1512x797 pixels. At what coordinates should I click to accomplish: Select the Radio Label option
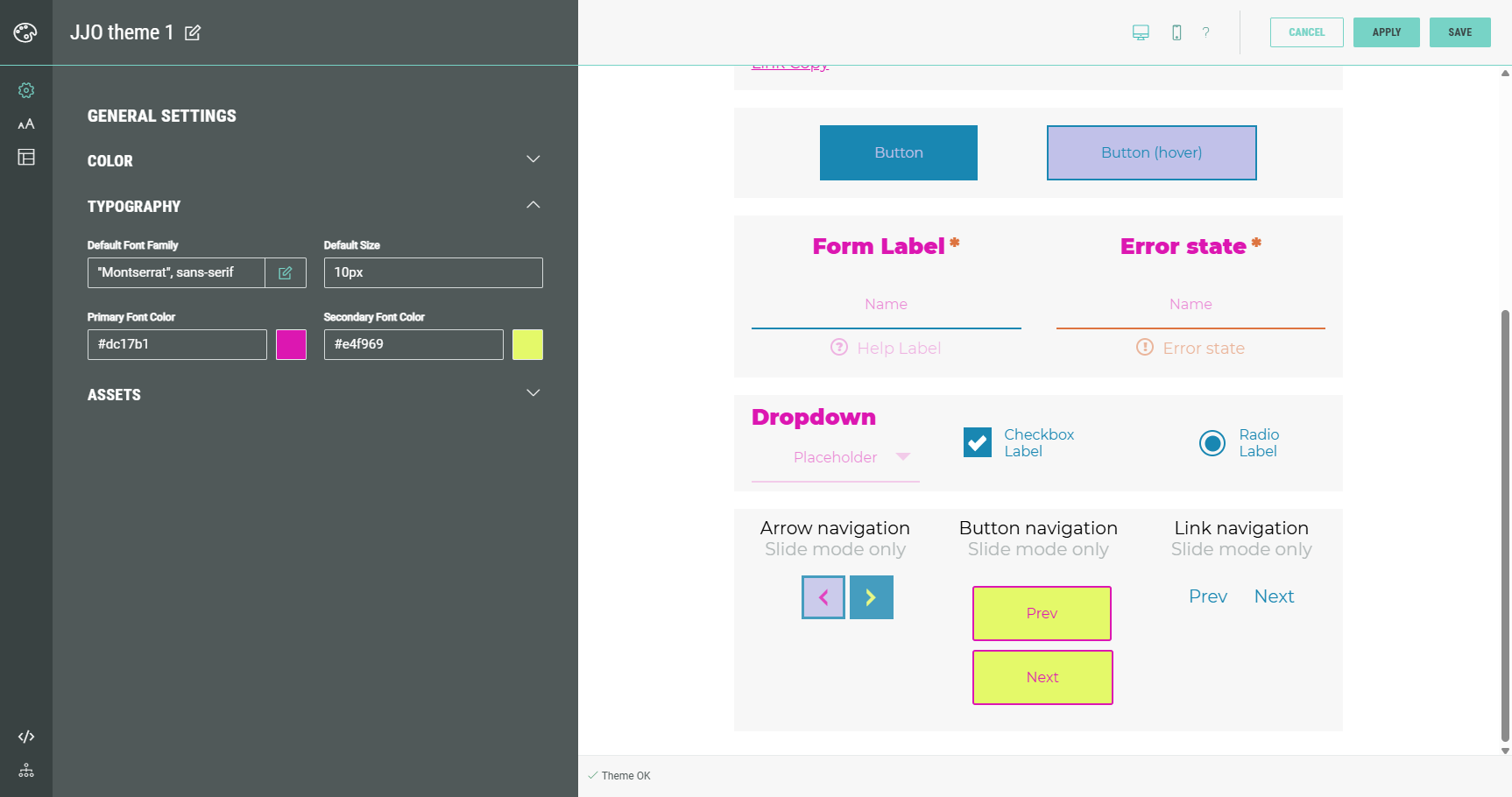[x=1212, y=443]
